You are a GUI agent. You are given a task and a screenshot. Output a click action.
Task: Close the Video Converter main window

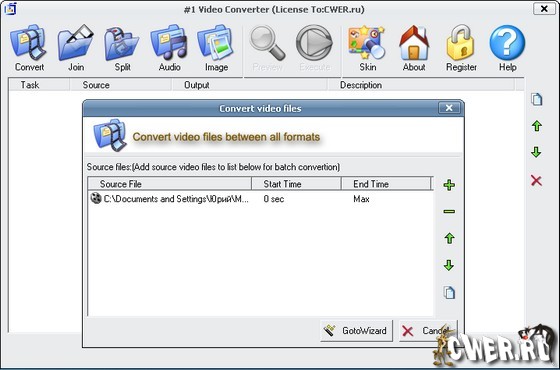point(544,9)
